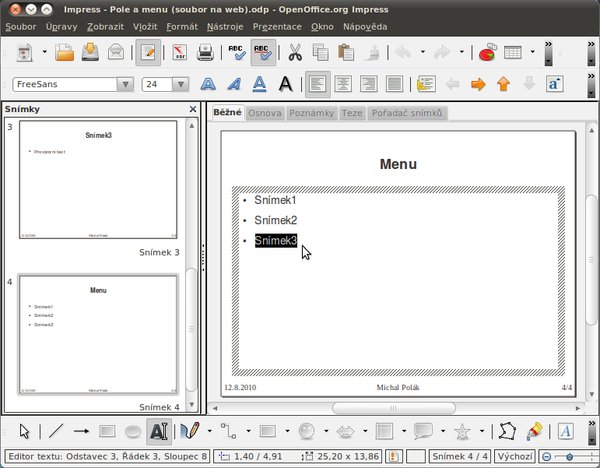Screen dimensions: 600x468
Task: Toggle Italic formatting icon
Action: (x=234, y=84)
